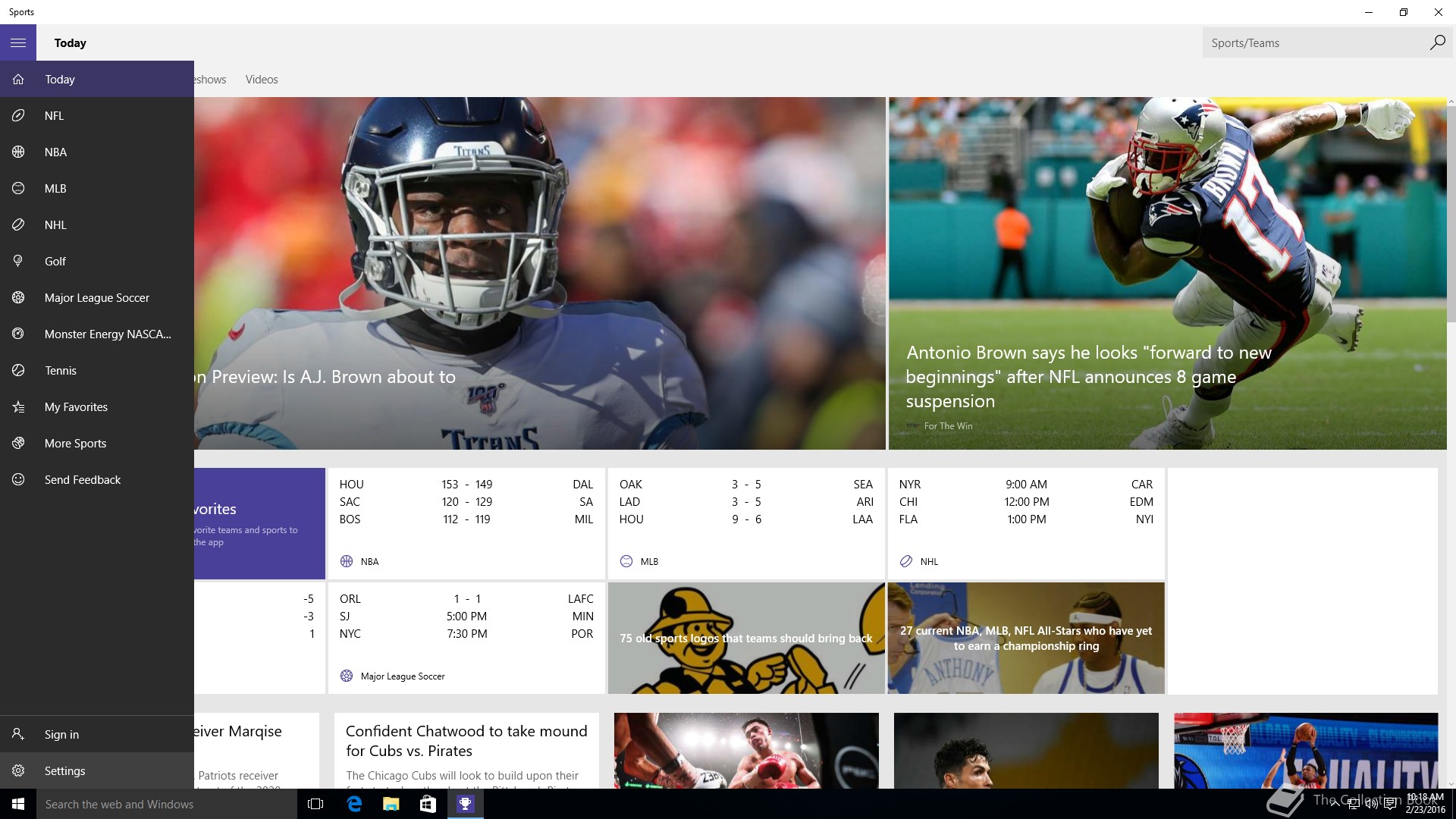Screen dimensions: 1456x819
Task: Click the search magnifier icon
Action: point(1437,42)
